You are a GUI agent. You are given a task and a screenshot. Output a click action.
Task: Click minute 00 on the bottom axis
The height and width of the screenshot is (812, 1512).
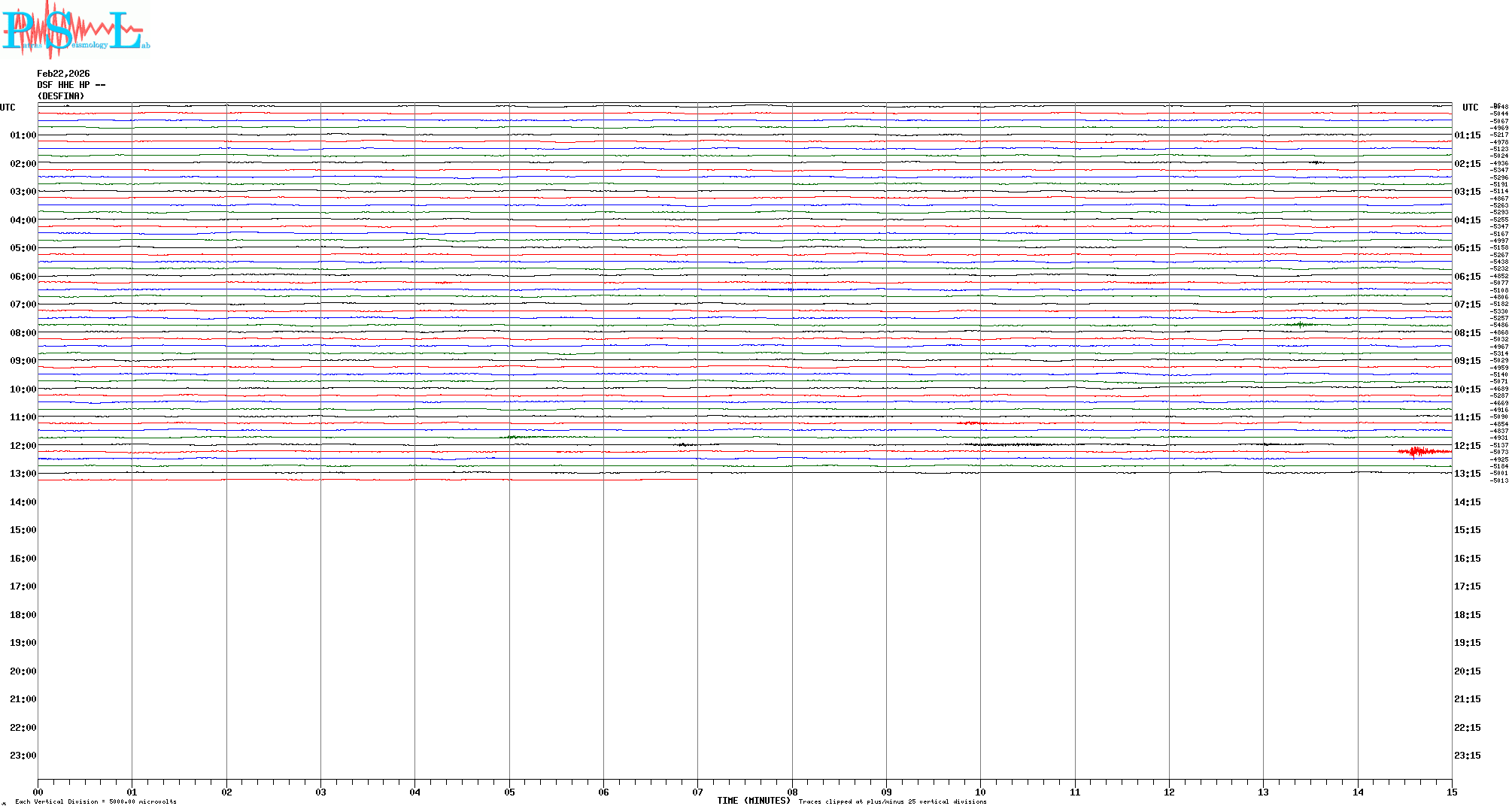point(38,792)
